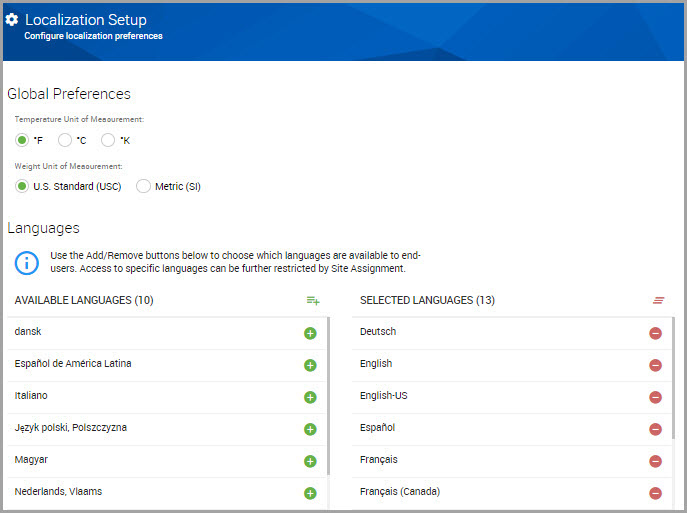The height and width of the screenshot is (513, 687).
Task: Click the English-US row text
Action: tap(383, 396)
